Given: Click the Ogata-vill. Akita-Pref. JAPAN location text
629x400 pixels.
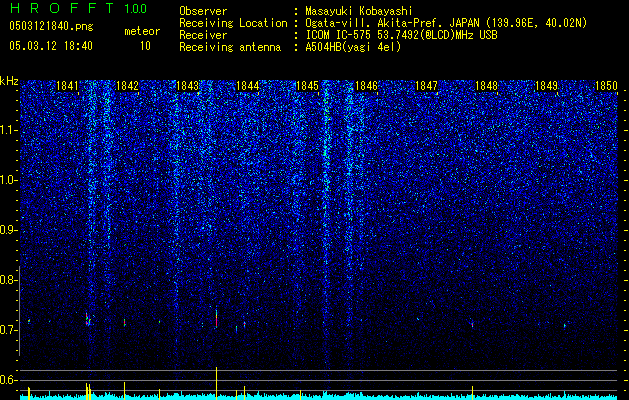Looking at the screenshot, I should point(446,23).
